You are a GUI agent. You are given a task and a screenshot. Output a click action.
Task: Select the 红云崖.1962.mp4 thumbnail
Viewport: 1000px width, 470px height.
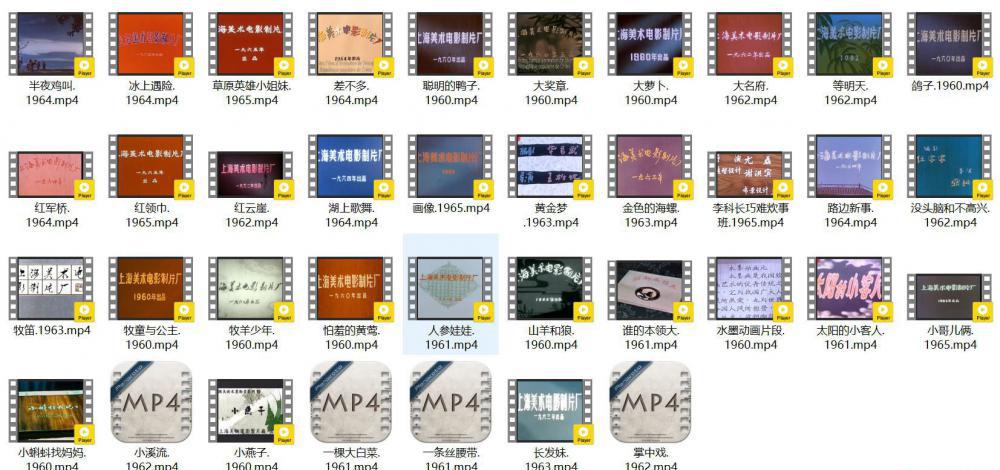pyautogui.click(x=251, y=174)
